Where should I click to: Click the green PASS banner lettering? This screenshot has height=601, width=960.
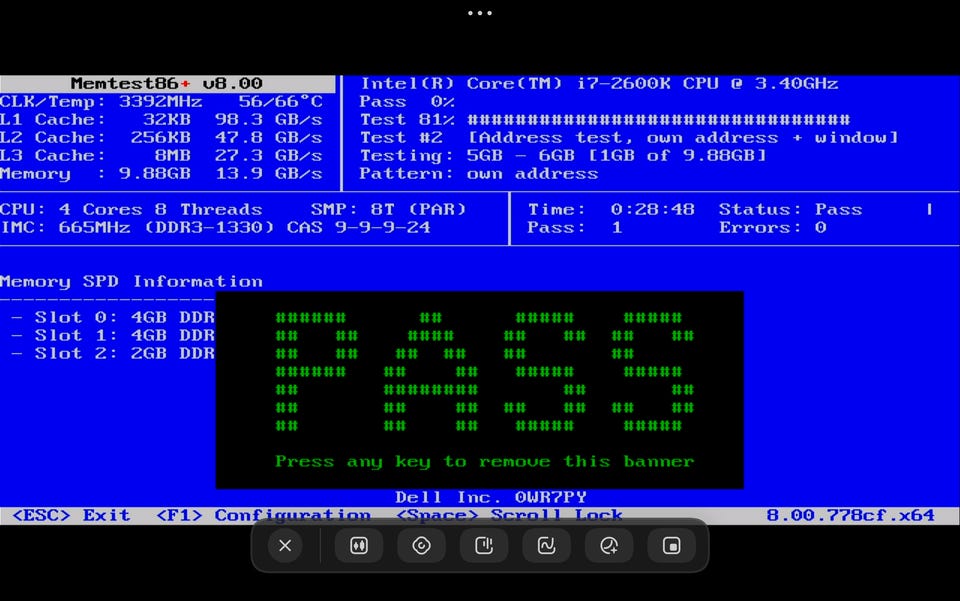(484, 371)
